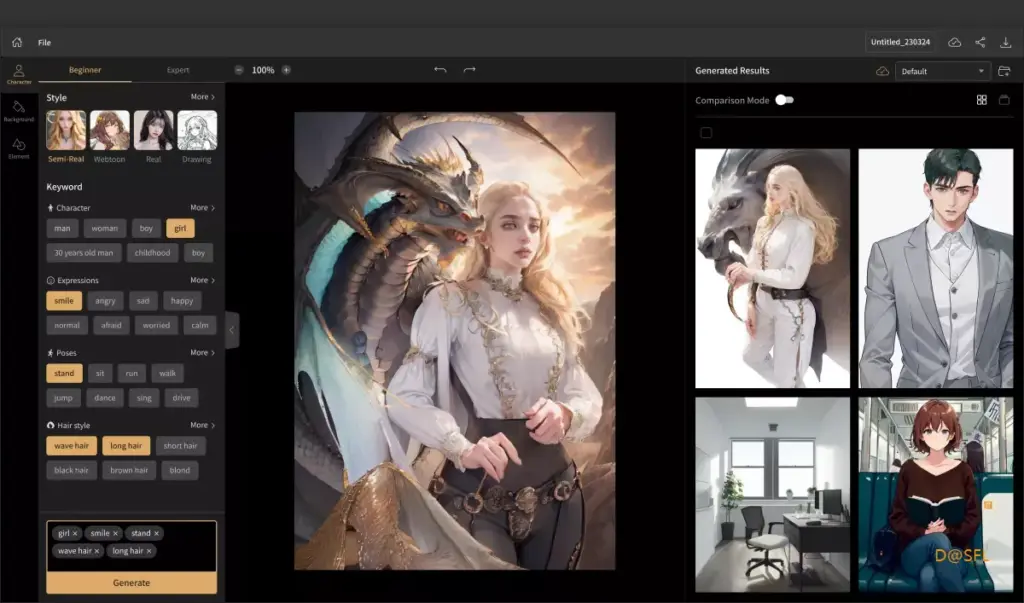Open the Background sidebar panel
The width and height of the screenshot is (1024, 603).
click(19, 111)
